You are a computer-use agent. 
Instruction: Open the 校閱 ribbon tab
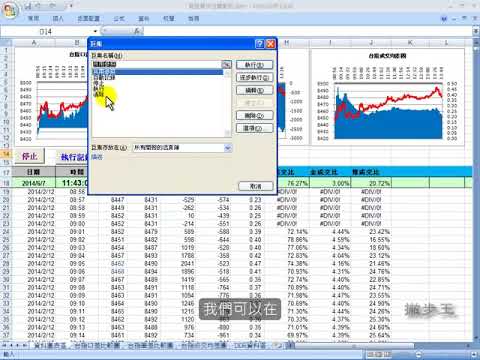point(169,19)
